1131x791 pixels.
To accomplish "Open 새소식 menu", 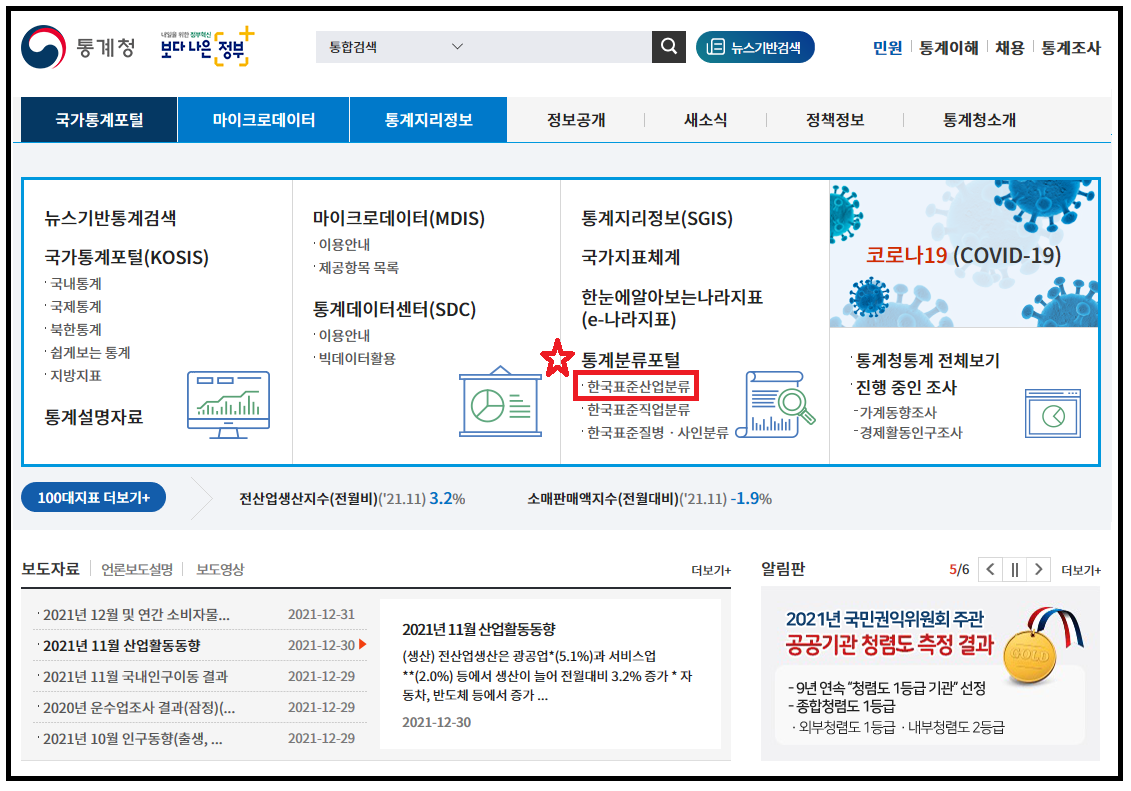I will [x=705, y=120].
